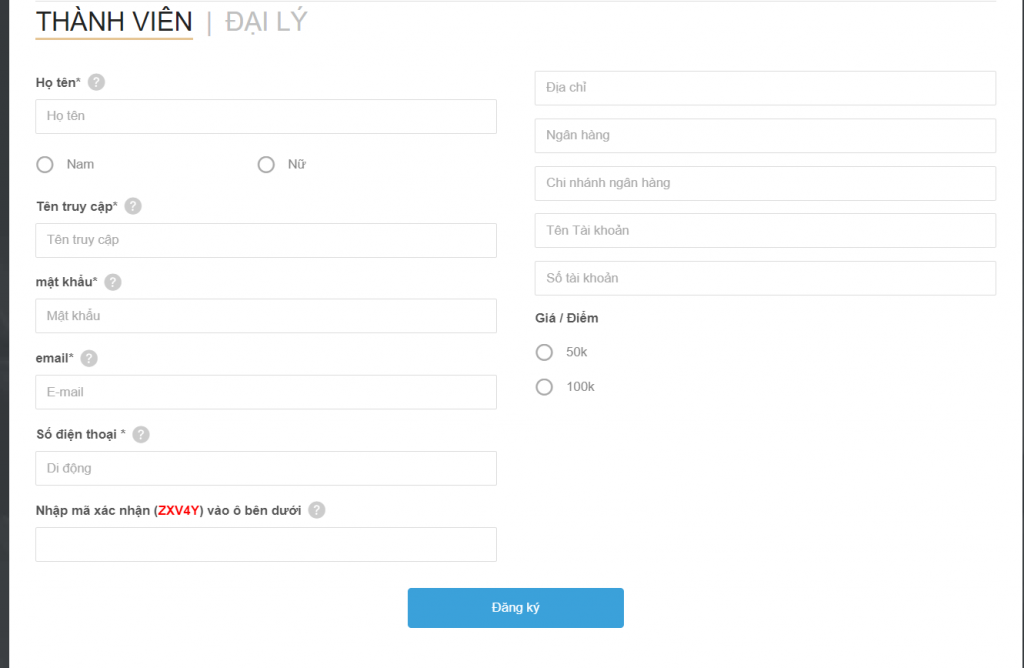Choose the 50k price option
This screenshot has width=1024, height=668.
[544, 352]
